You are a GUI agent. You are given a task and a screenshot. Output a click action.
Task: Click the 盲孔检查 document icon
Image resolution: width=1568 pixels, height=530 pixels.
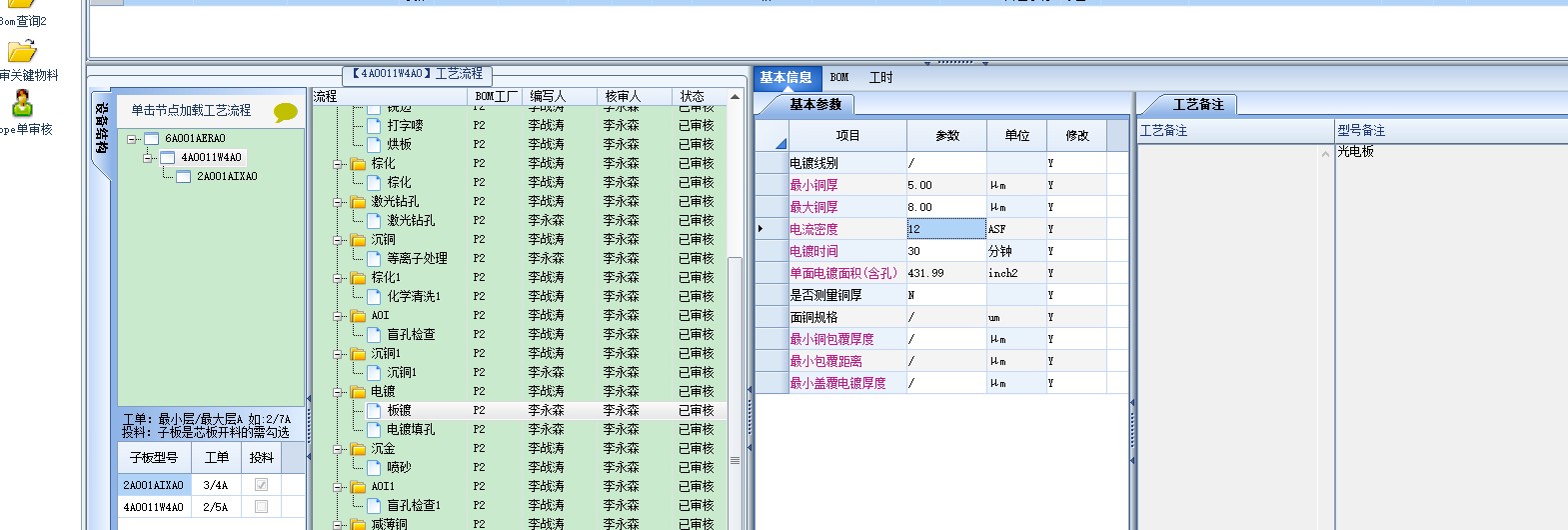375,335
